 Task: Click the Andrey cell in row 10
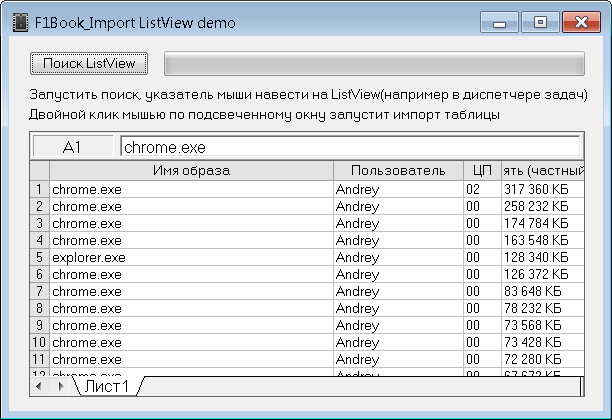click(x=399, y=342)
